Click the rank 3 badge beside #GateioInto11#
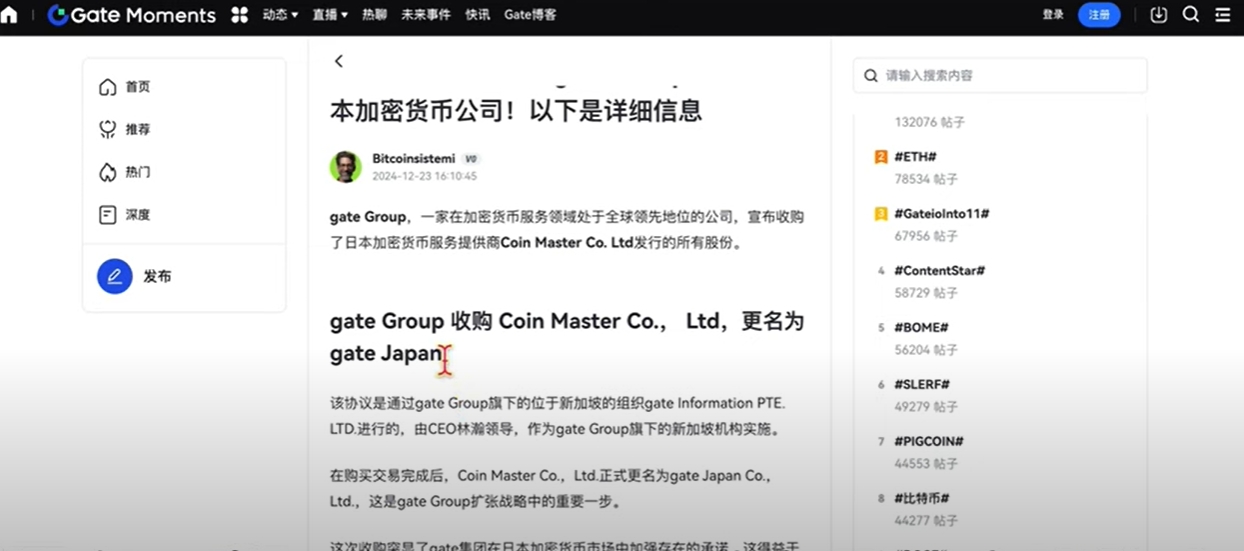Screen dimensions: 1244x551 point(881,214)
